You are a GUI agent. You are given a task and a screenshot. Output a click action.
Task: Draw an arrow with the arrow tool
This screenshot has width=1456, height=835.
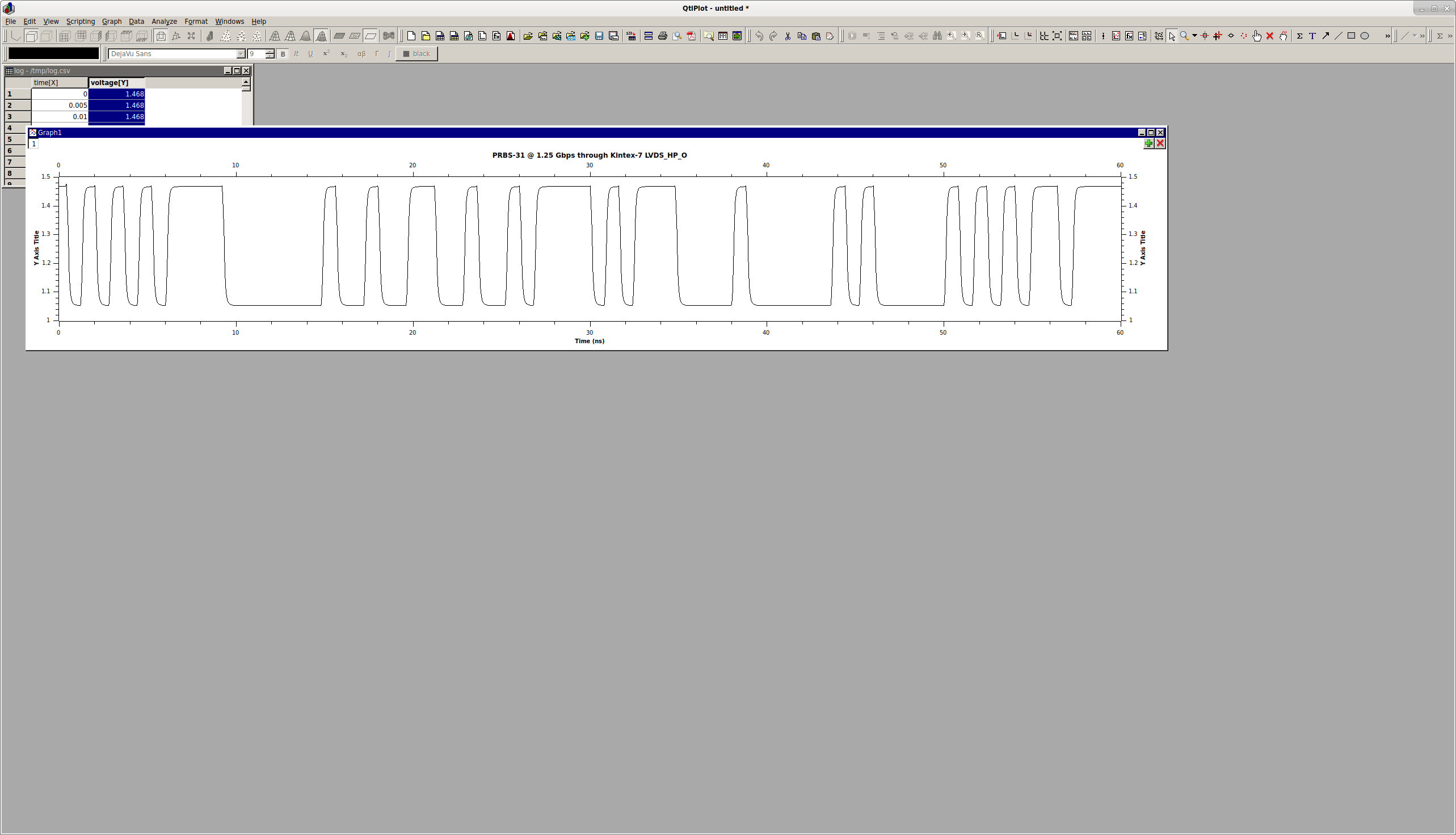1325,36
